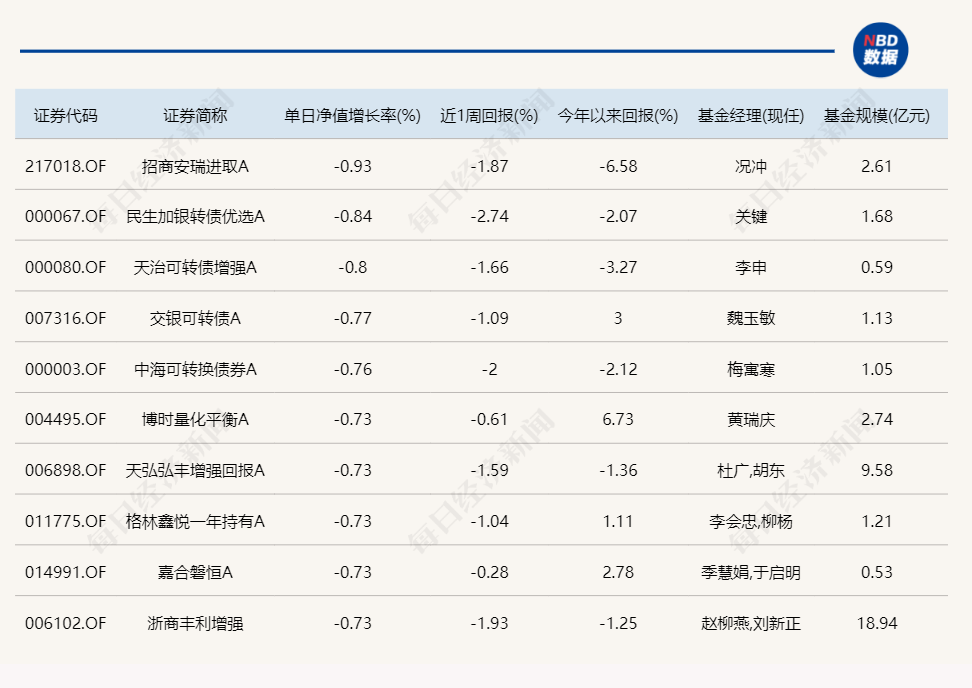
Task: Click manager name 魏玉敏
Action: click(751, 318)
